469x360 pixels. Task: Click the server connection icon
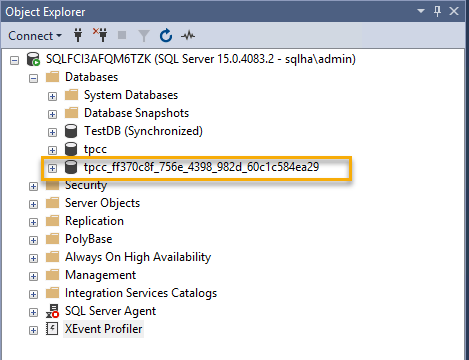click(x=33, y=59)
